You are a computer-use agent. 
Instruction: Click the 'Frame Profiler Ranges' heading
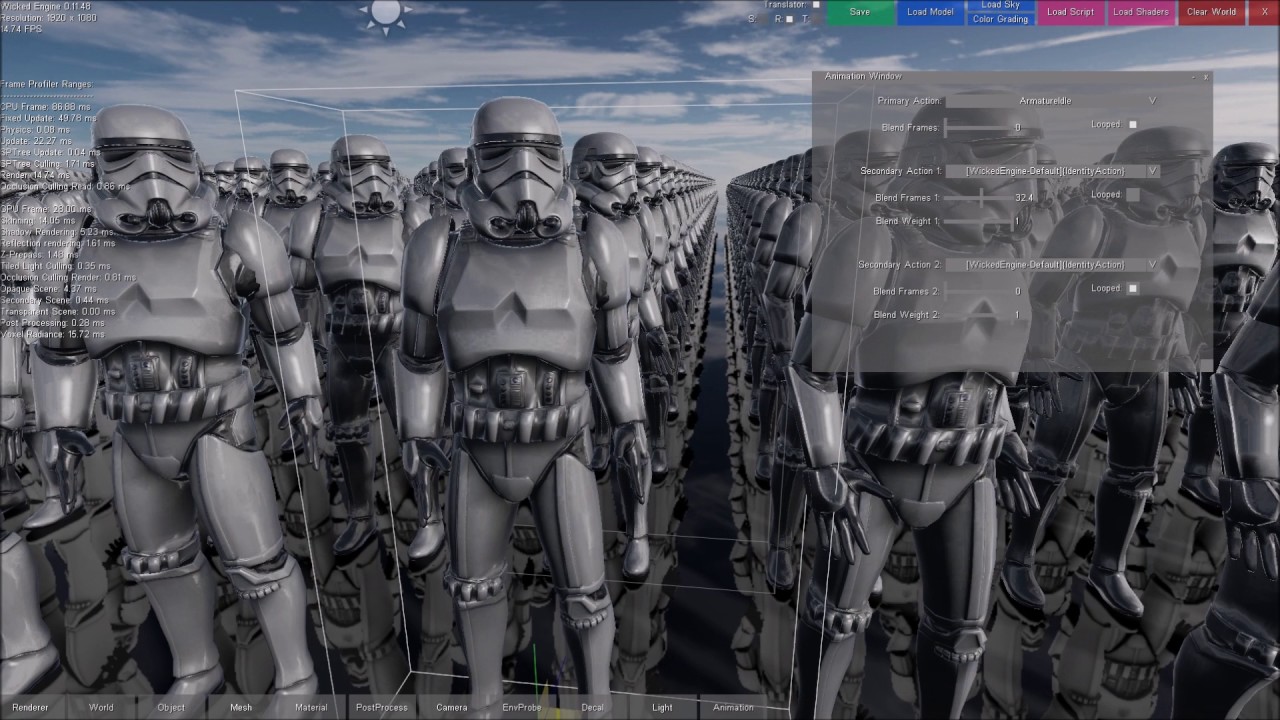(47, 85)
